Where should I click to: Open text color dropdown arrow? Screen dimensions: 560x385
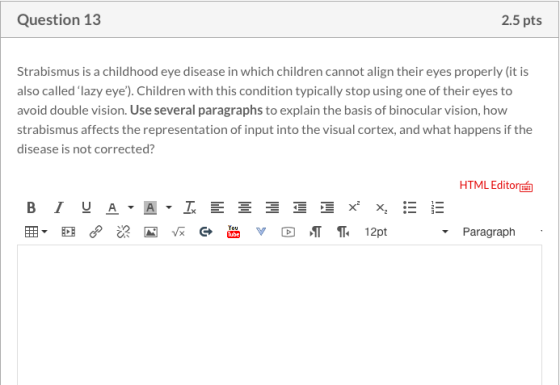[x=131, y=207]
